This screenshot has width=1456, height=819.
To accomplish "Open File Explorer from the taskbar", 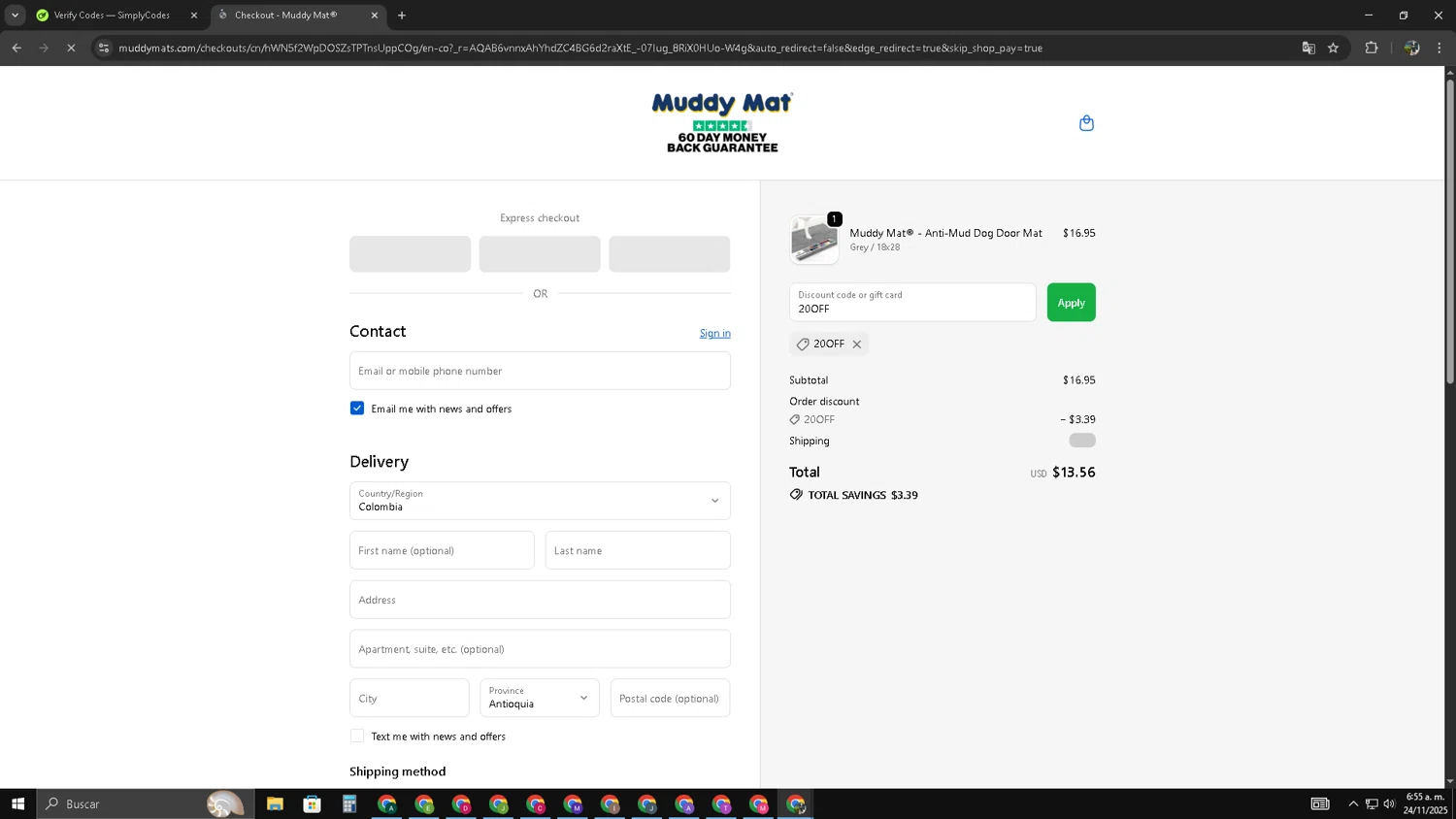I will [275, 803].
